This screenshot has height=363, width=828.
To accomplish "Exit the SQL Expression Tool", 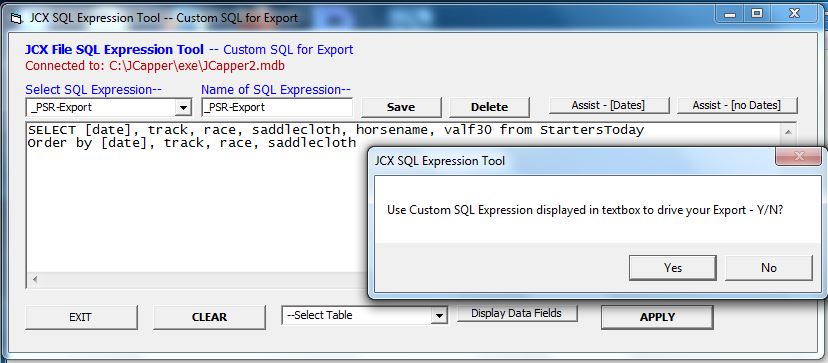I will coord(81,317).
